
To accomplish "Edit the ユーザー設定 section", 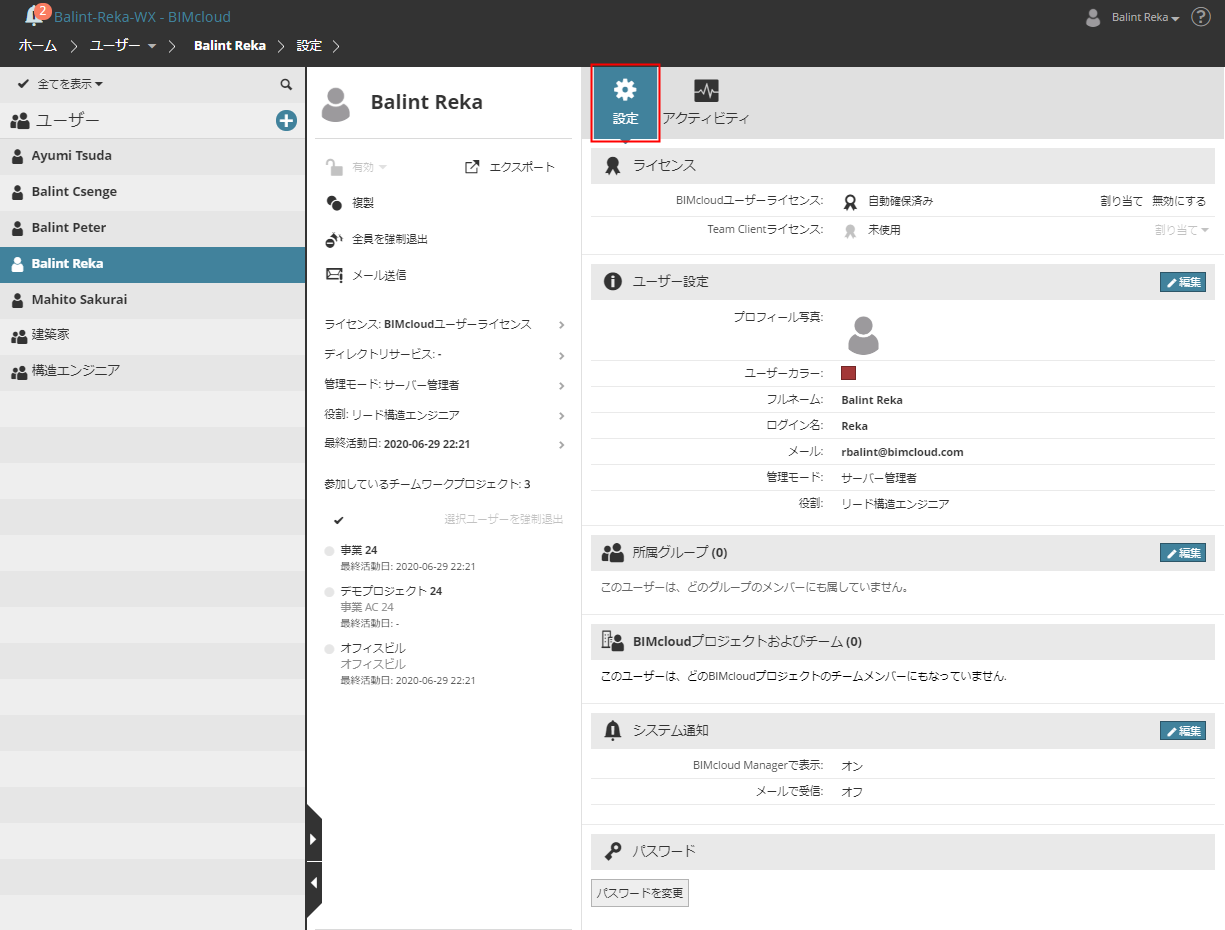I will [1183, 282].
